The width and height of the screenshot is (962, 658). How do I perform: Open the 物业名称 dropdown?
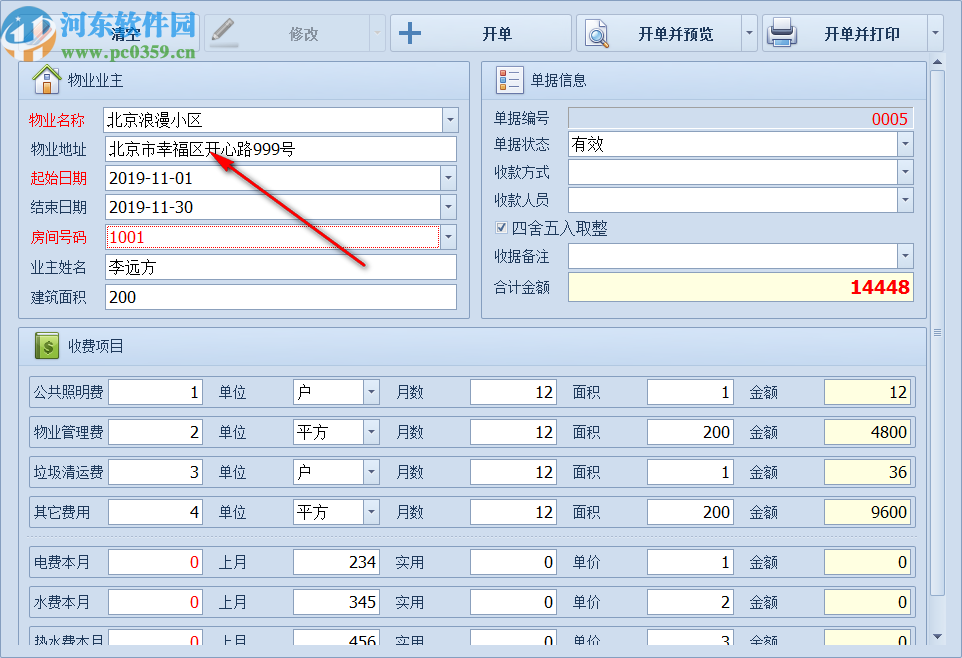[x=449, y=119]
